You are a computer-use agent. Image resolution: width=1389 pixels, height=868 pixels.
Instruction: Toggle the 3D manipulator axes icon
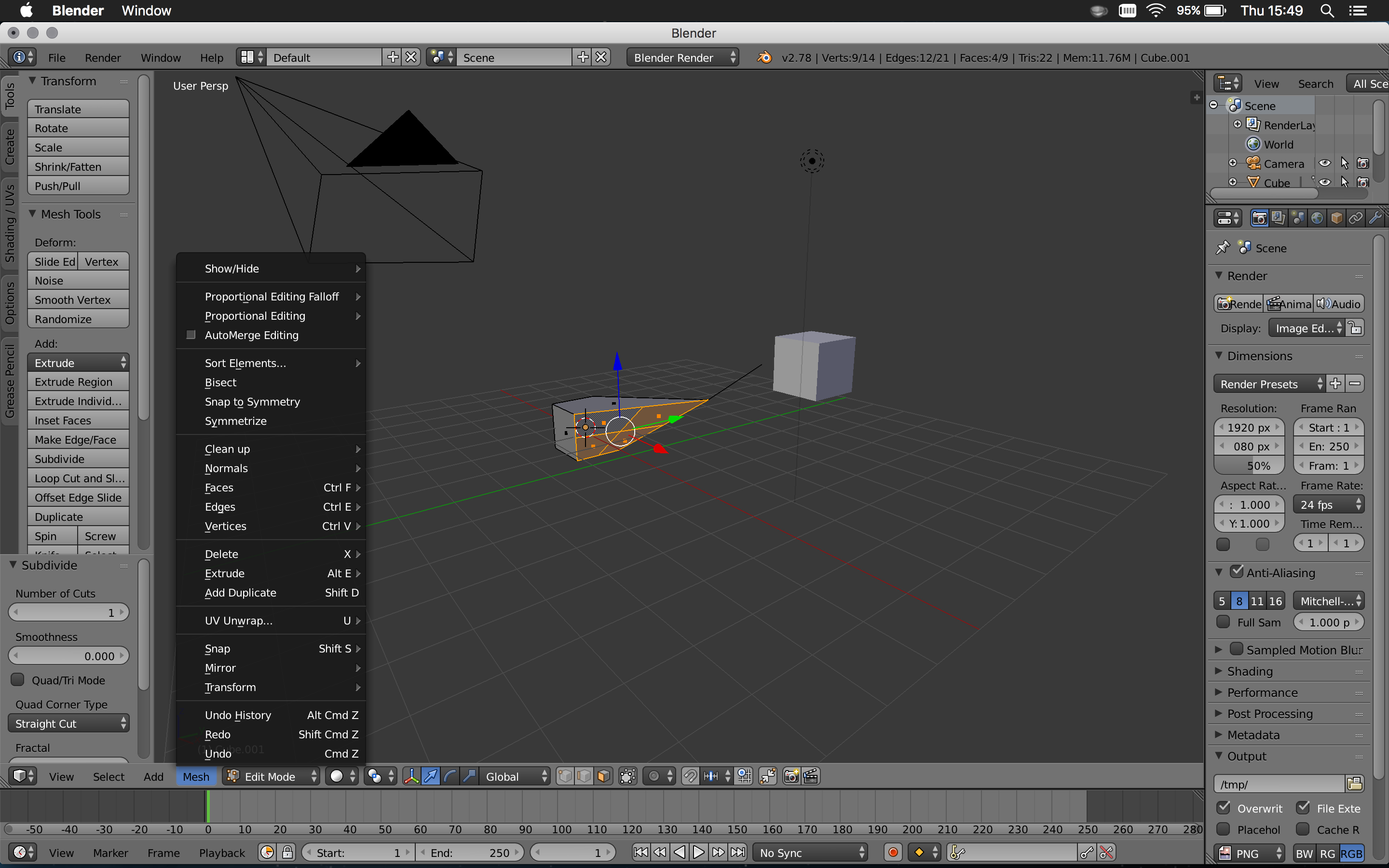pyautogui.click(x=411, y=776)
